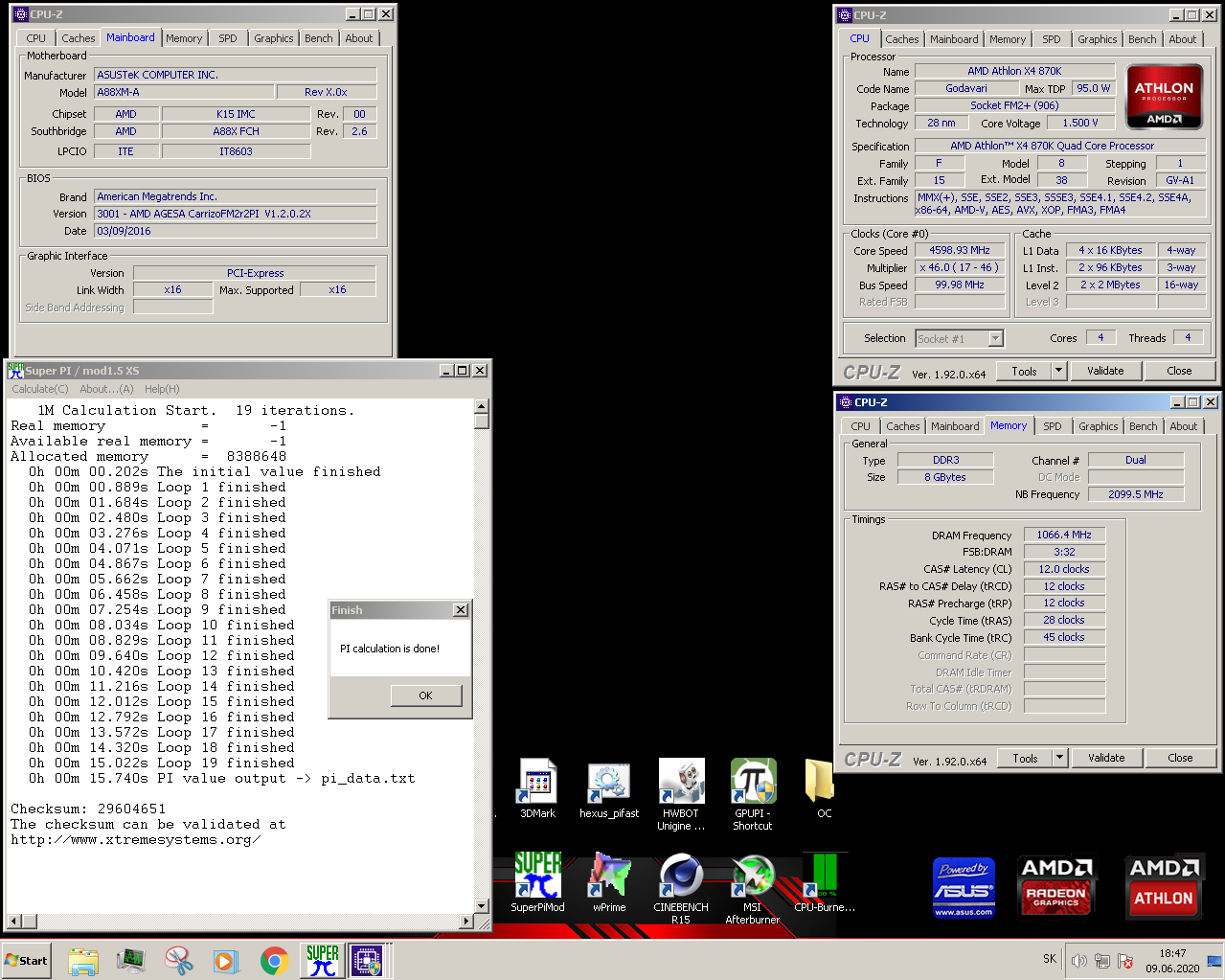This screenshot has width=1225, height=980.
Task: Open File Explorer from the taskbar
Action: pos(83,960)
